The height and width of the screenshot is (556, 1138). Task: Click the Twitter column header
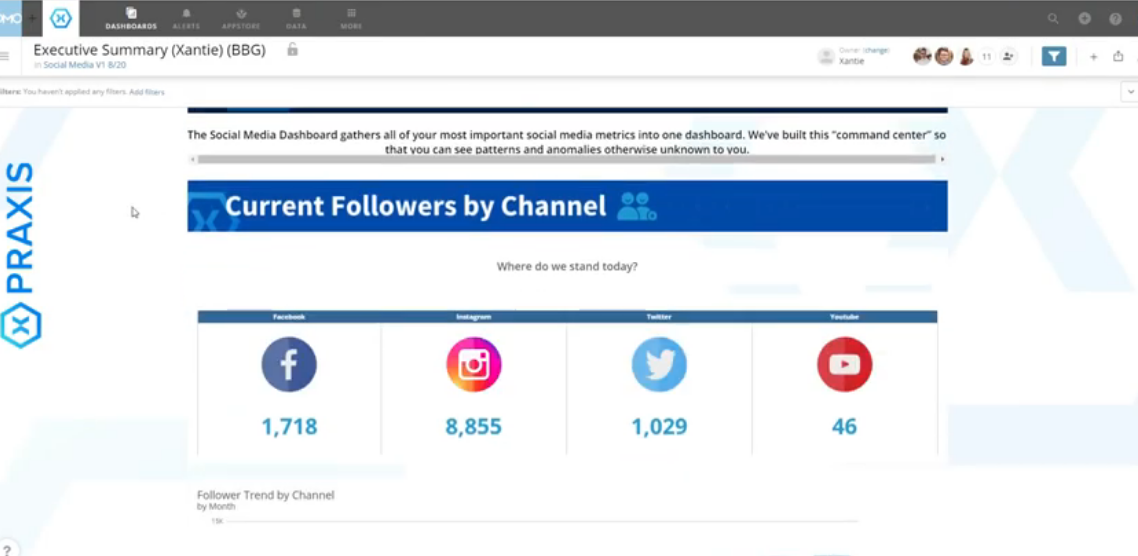tap(659, 316)
